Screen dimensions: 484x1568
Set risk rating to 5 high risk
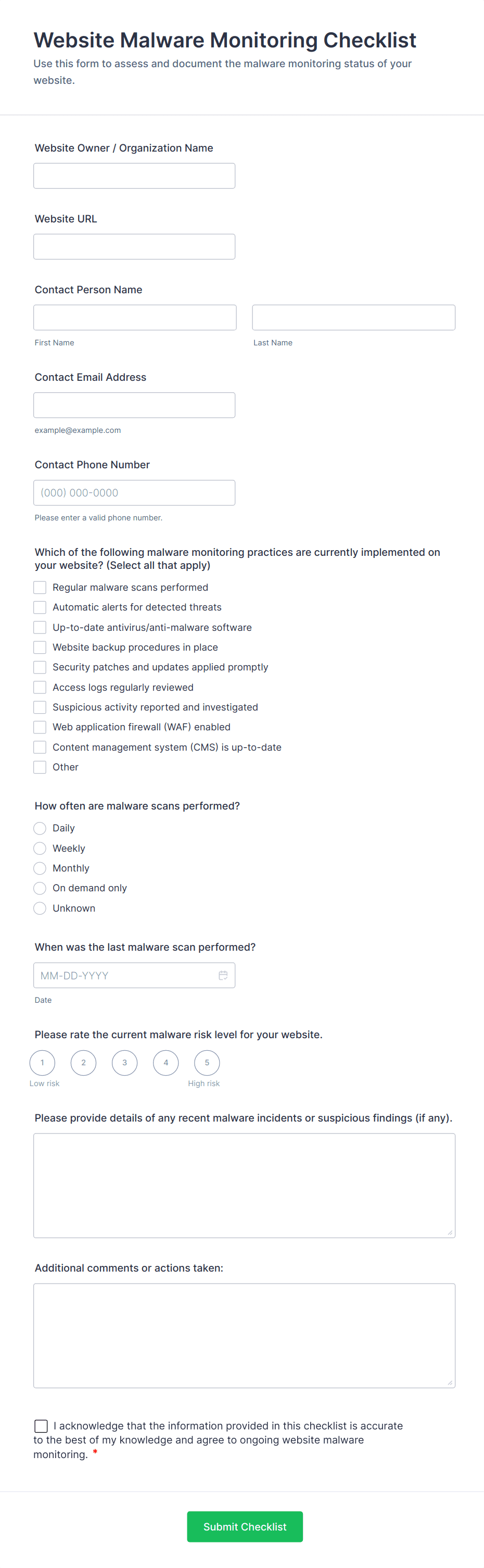[x=207, y=1063]
